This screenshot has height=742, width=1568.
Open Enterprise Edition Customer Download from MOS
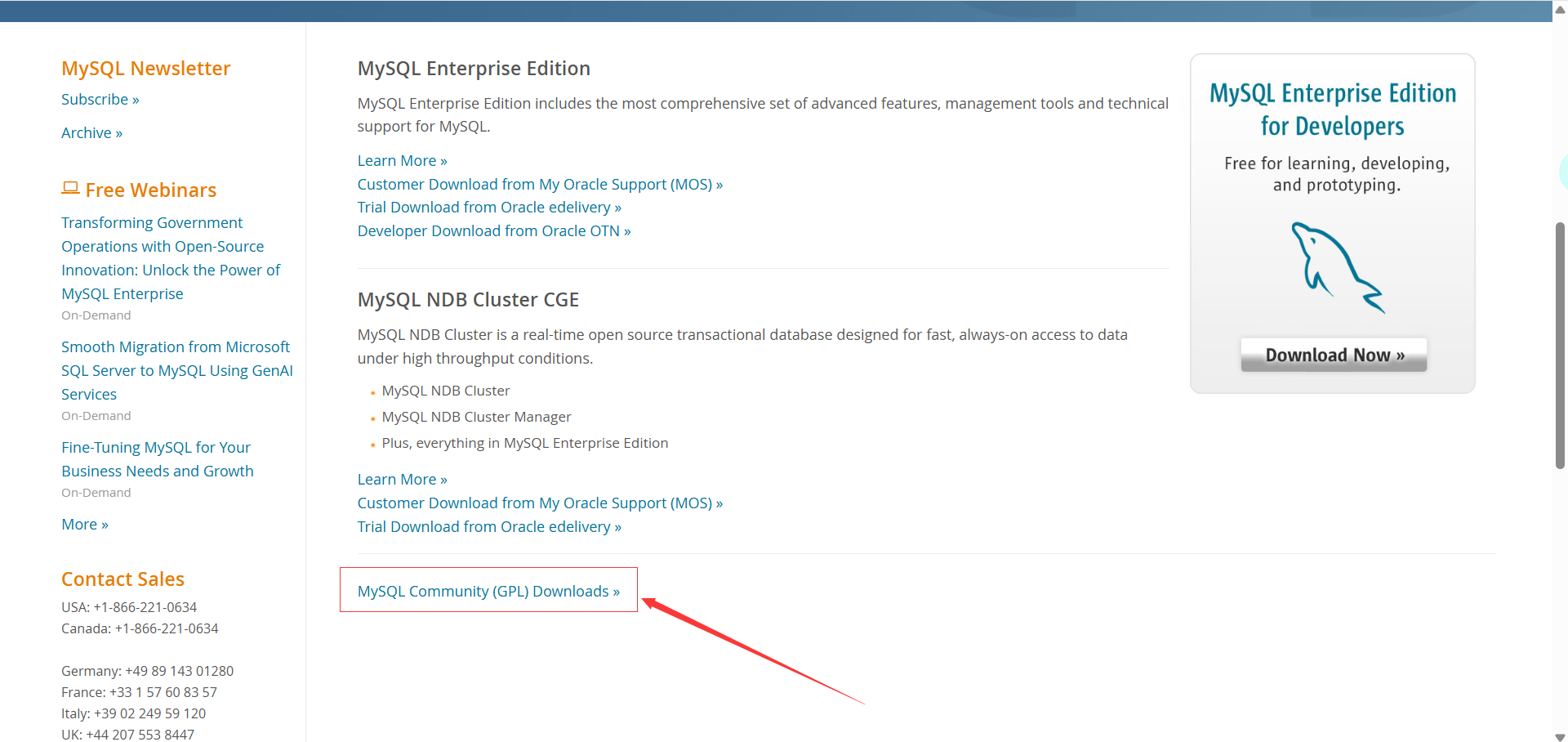540,184
